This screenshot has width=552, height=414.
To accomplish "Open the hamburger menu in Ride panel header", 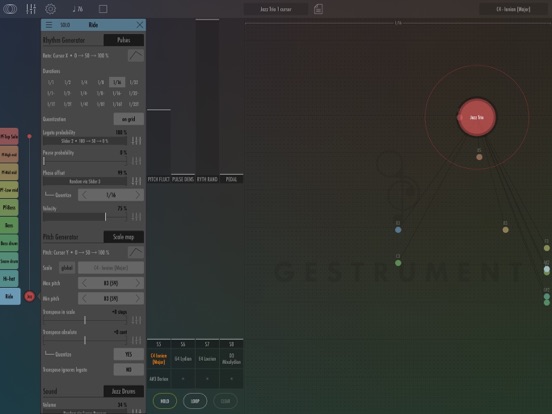I will (49, 25).
